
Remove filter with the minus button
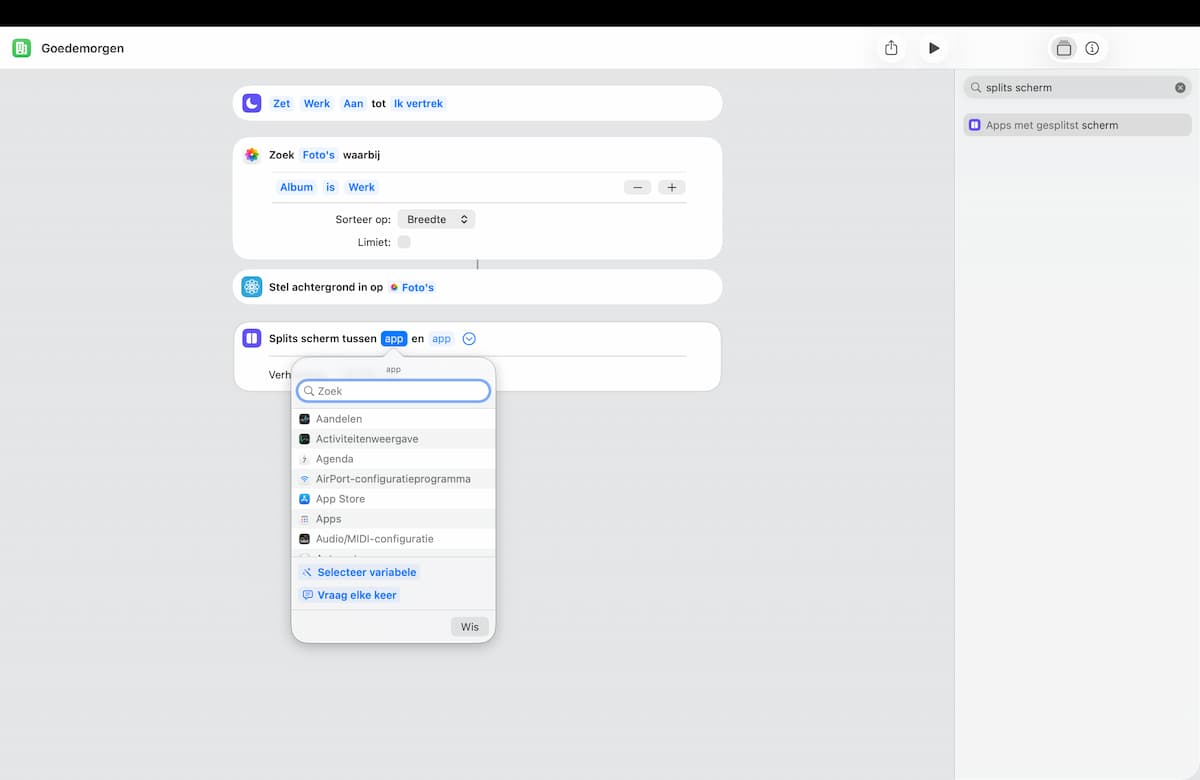(638, 187)
